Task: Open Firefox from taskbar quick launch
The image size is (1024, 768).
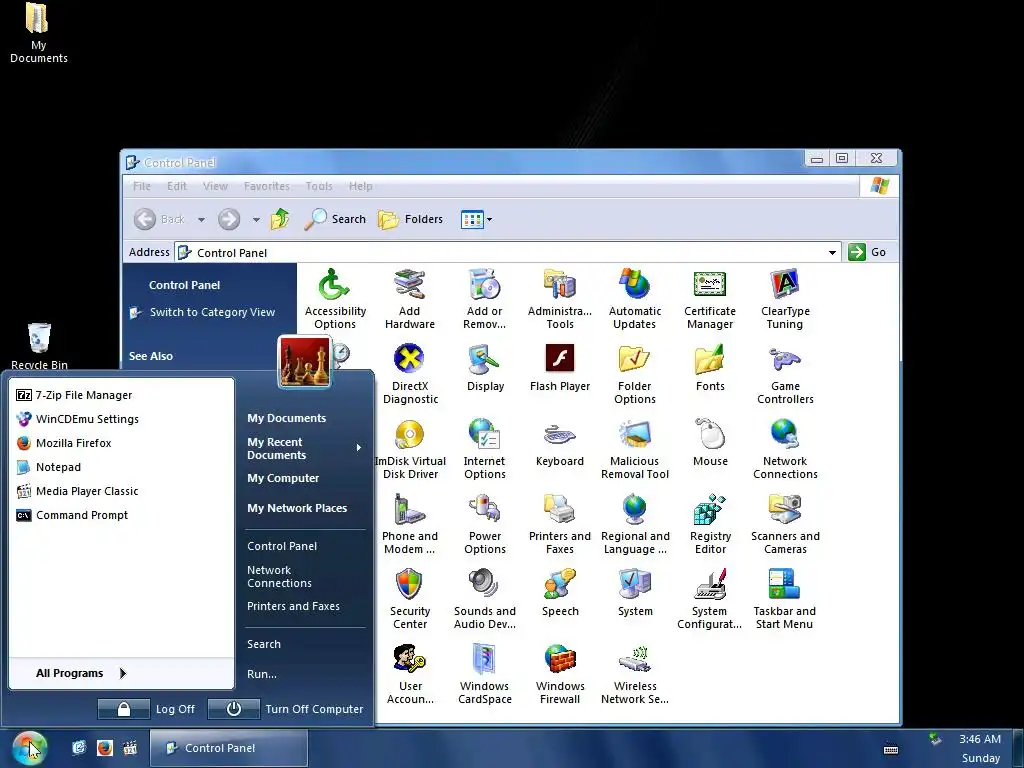Action: click(x=104, y=748)
